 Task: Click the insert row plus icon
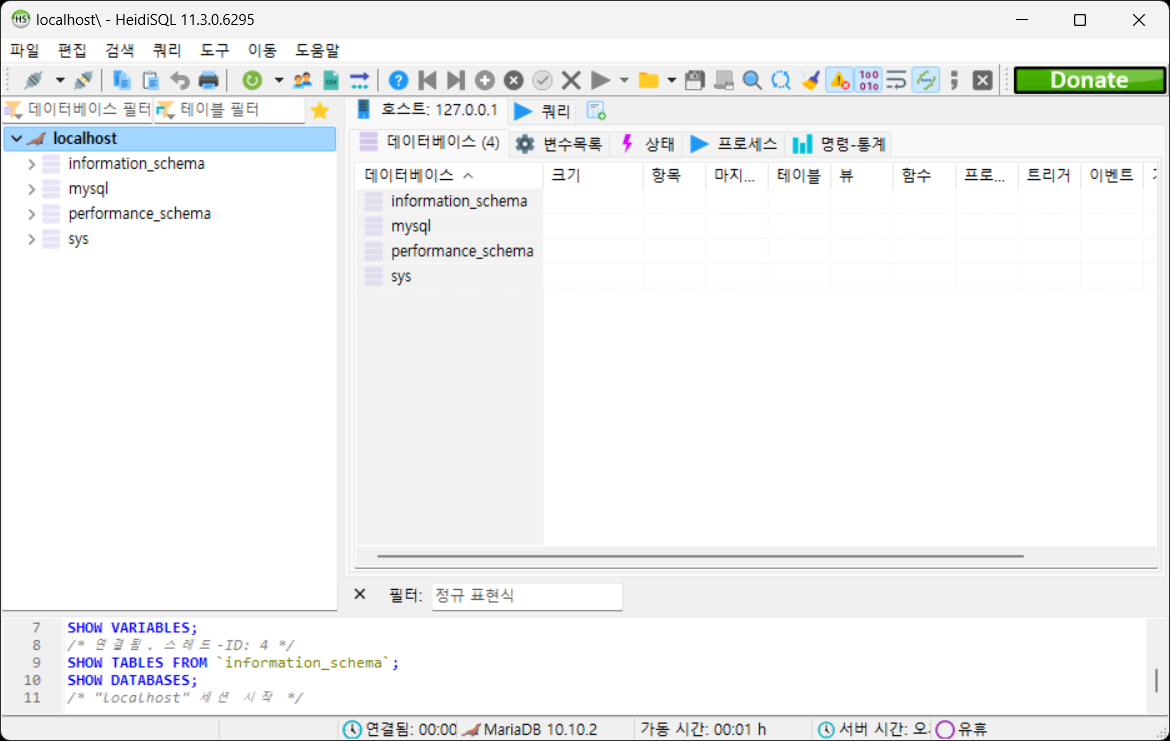point(485,80)
